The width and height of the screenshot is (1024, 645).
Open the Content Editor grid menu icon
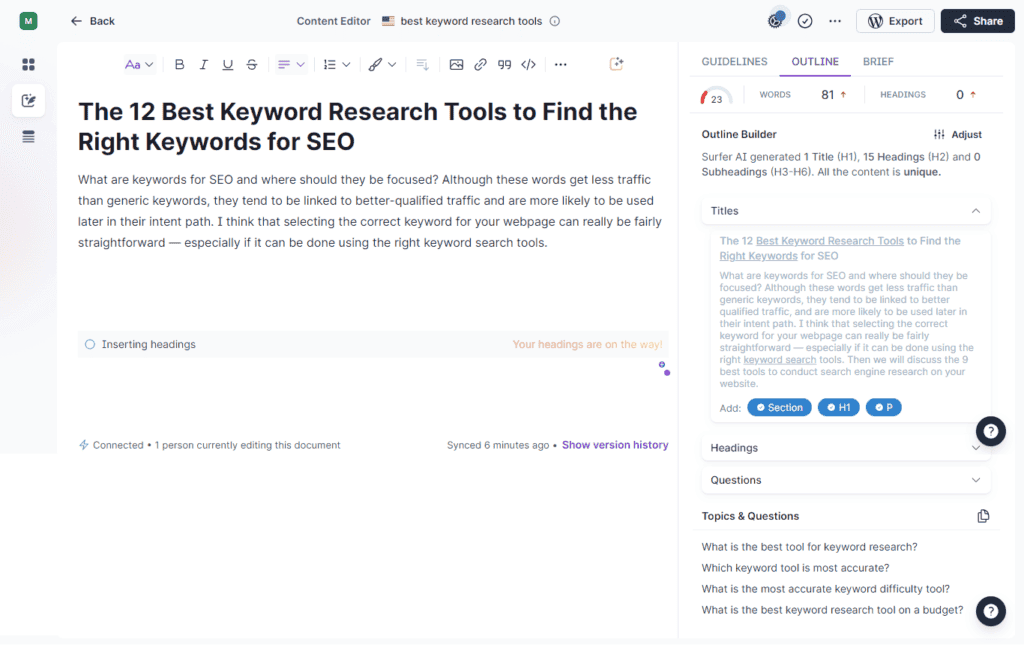point(28,64)
